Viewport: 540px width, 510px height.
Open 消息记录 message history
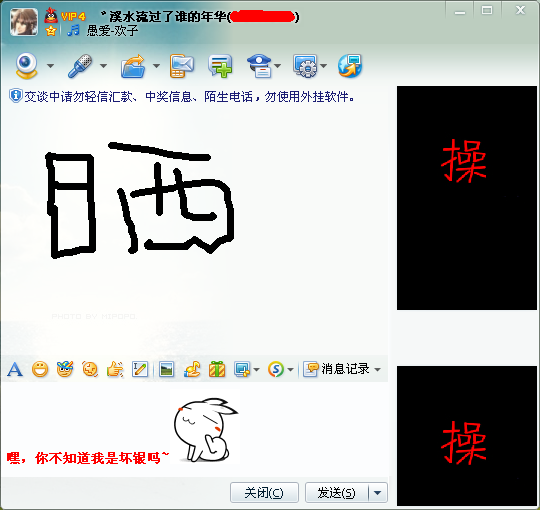(336, 369)
